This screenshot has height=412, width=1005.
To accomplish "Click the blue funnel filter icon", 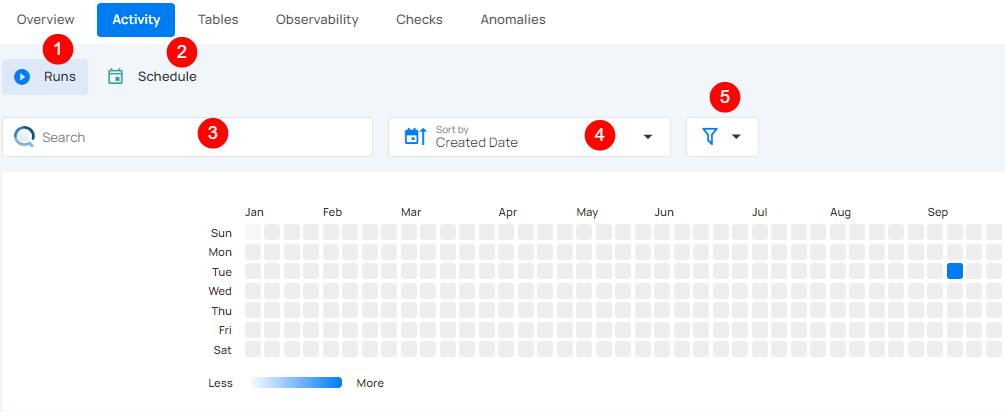I will click(x=710, y=137).
